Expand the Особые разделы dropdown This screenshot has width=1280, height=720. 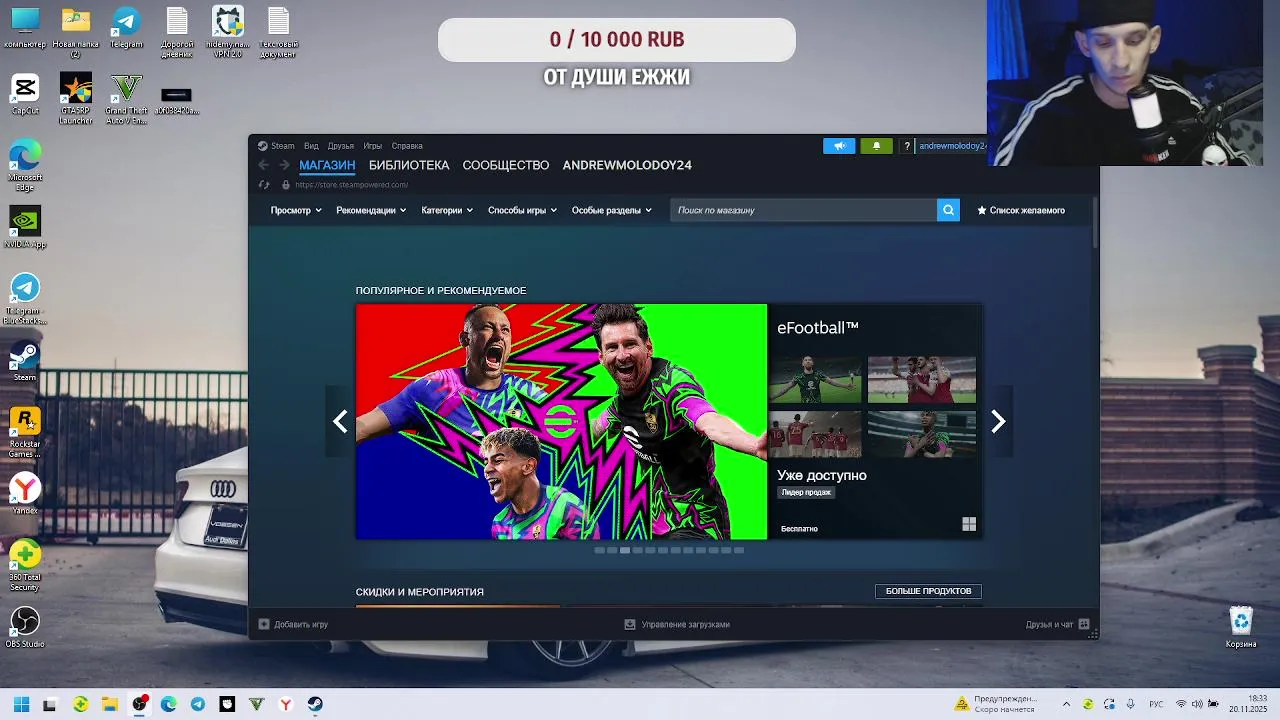coord(611,210)
